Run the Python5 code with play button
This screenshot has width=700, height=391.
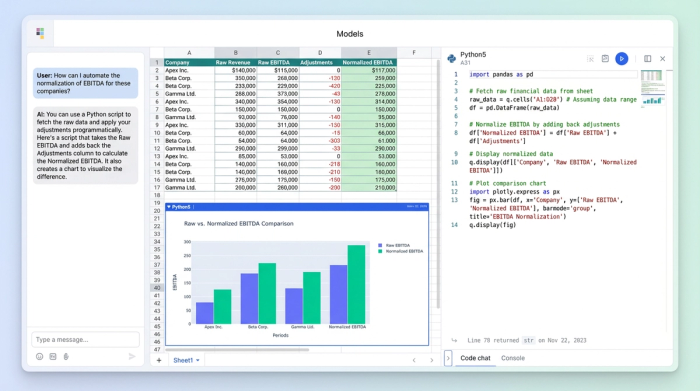click(x=621, y=58)
